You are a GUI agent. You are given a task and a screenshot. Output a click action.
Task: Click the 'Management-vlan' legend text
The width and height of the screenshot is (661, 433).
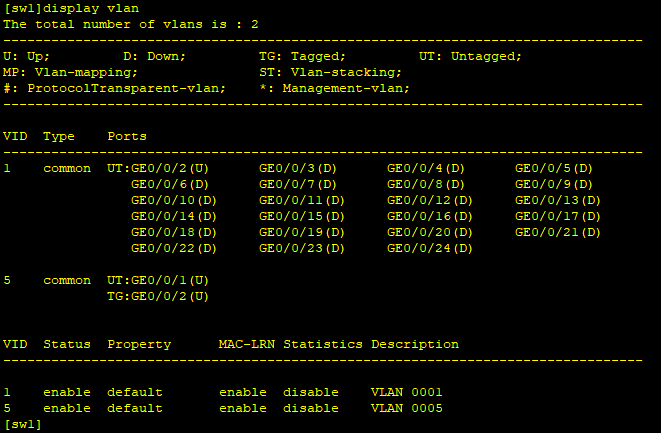point(346,89)
